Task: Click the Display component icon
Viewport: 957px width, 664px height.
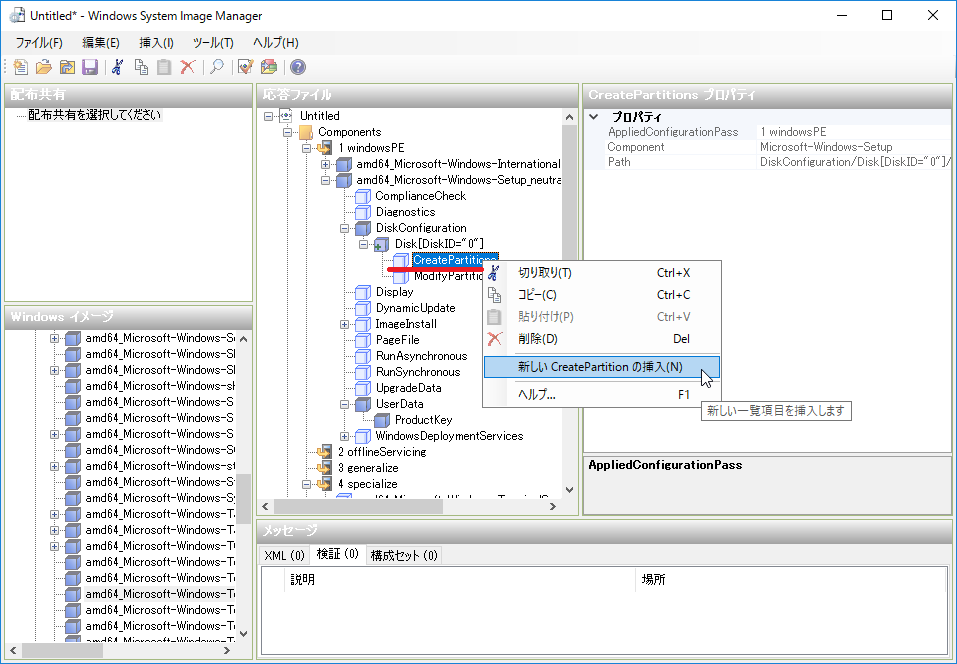Action: point(363,292)
